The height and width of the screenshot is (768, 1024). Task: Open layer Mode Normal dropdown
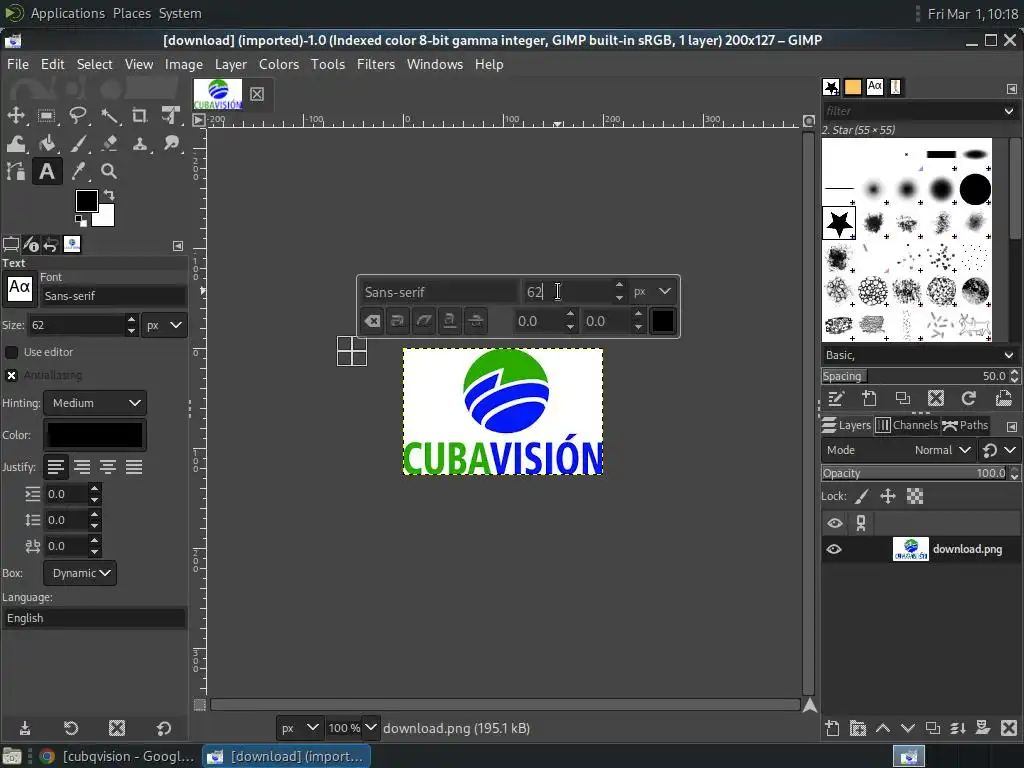coord(899,450)
